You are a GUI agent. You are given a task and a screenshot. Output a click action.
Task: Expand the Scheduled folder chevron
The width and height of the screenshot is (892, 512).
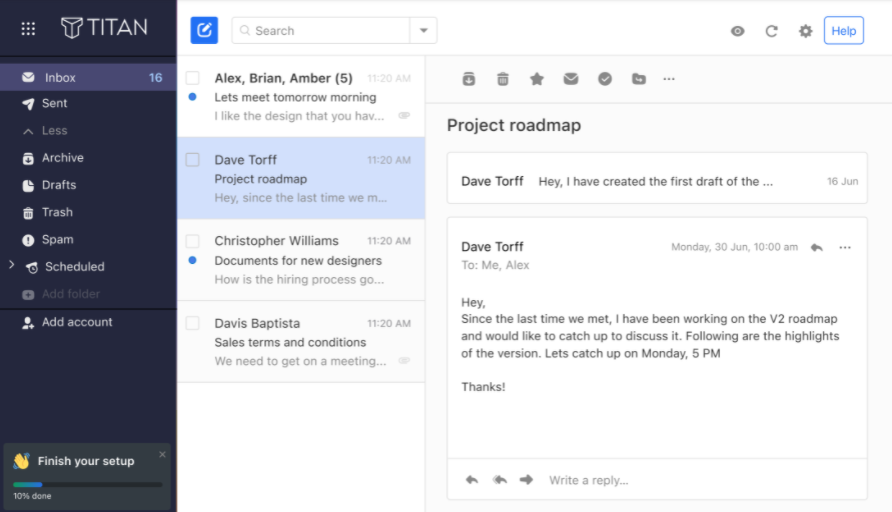click(x=11, y=265)
